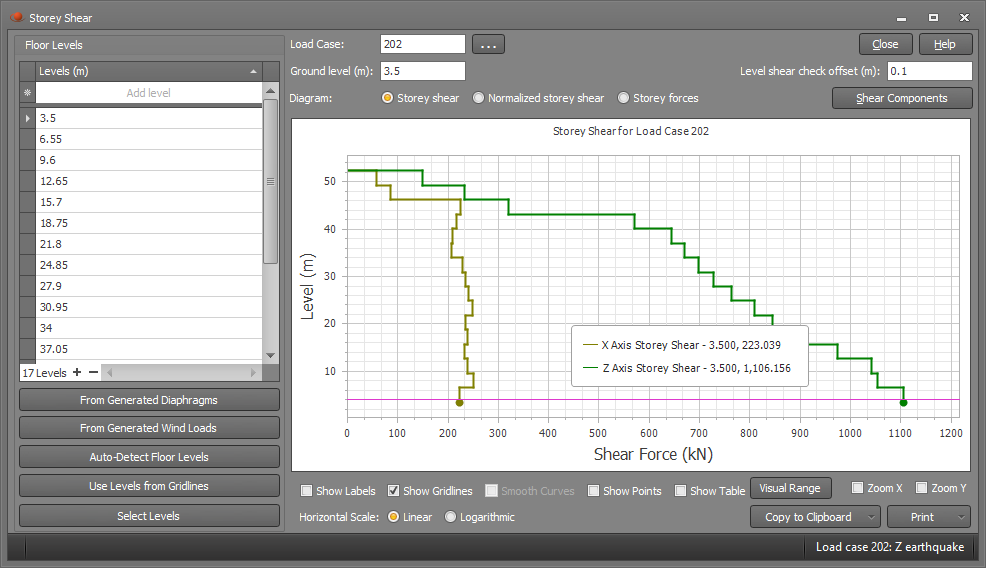This screenshot has width=986, height=568.
Task: Open Copy to Clipboard dropdown arrow
Action: (x=872, y=517)
